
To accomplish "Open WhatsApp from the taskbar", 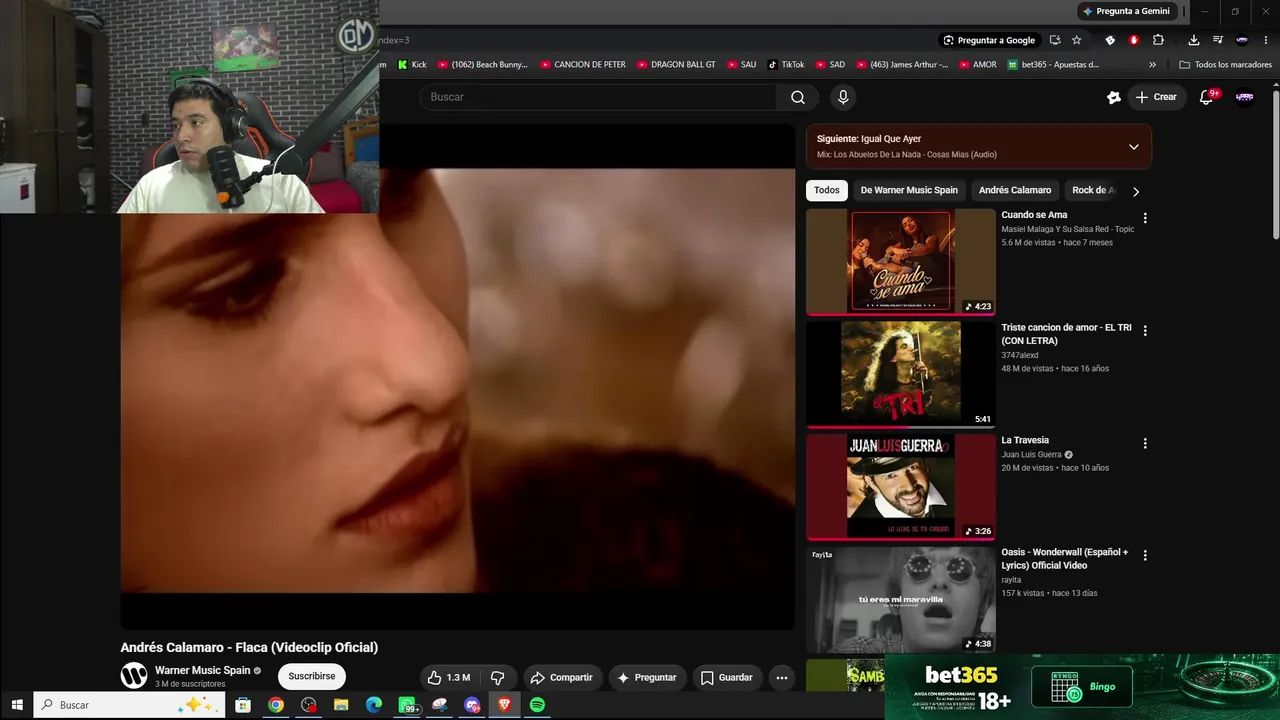I will pos(407,705).
